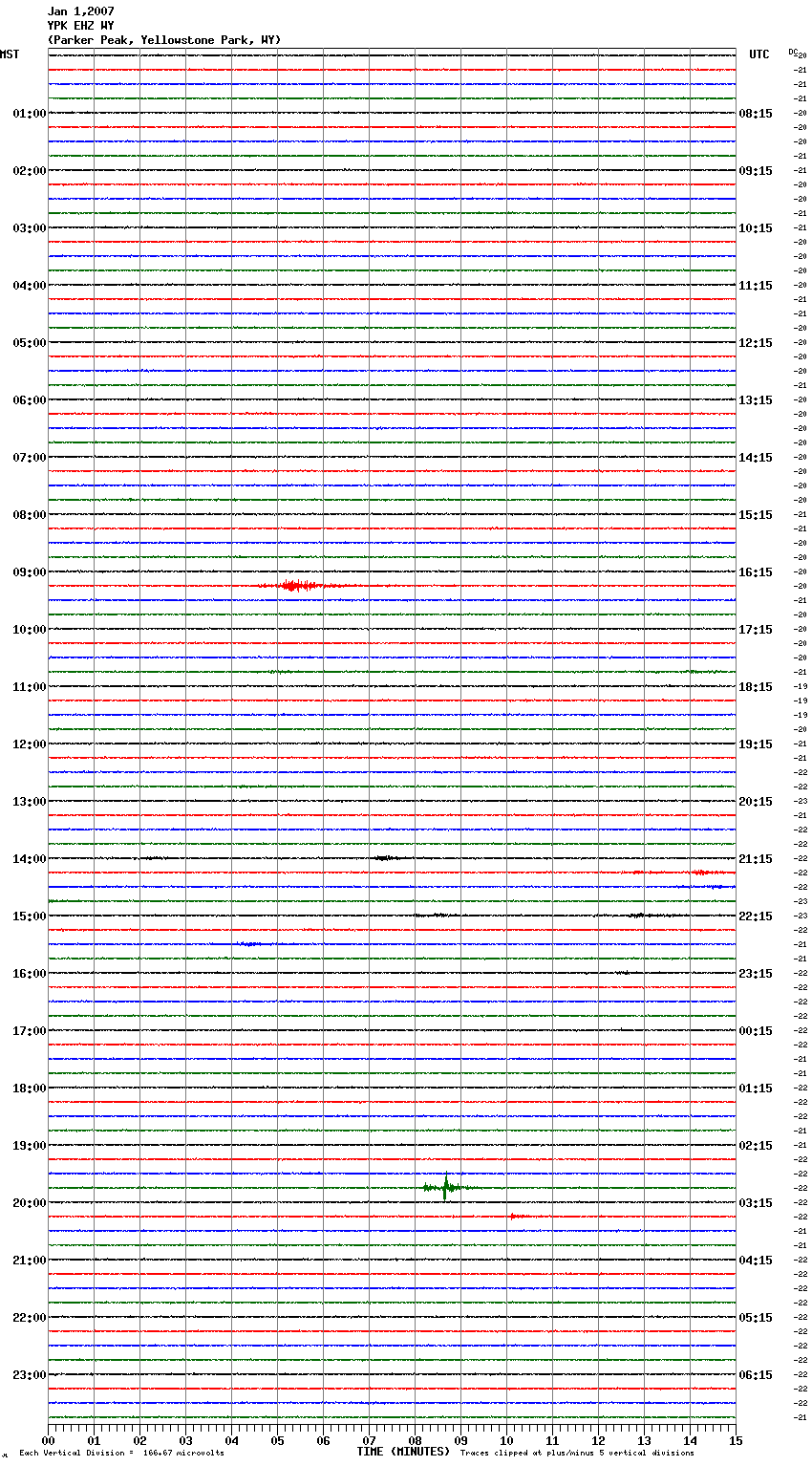
Task: Click the UTC '05:15' time label
Action: tap(756, 1318)
